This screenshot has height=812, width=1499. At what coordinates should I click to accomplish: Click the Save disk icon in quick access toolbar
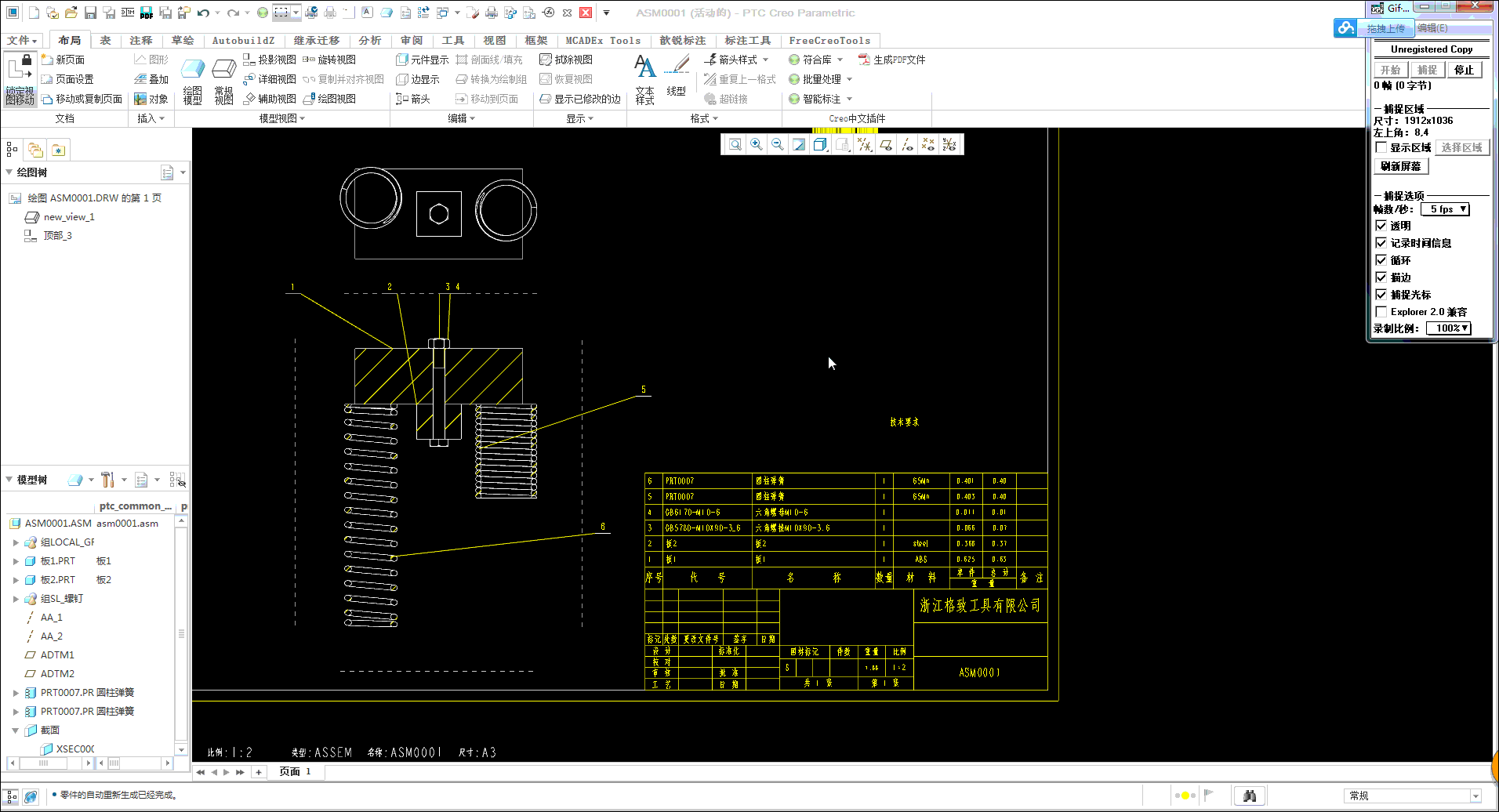click(90, 13)
